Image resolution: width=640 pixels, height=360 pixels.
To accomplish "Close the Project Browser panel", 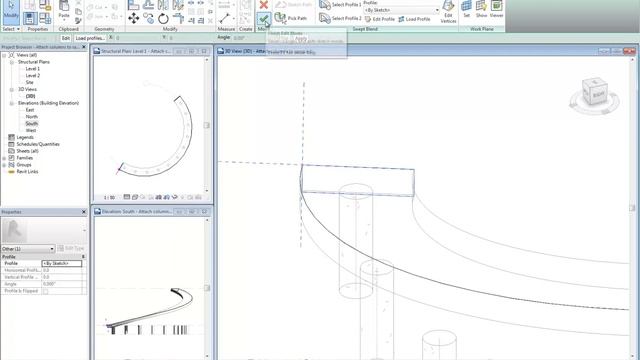I will 84,47.
